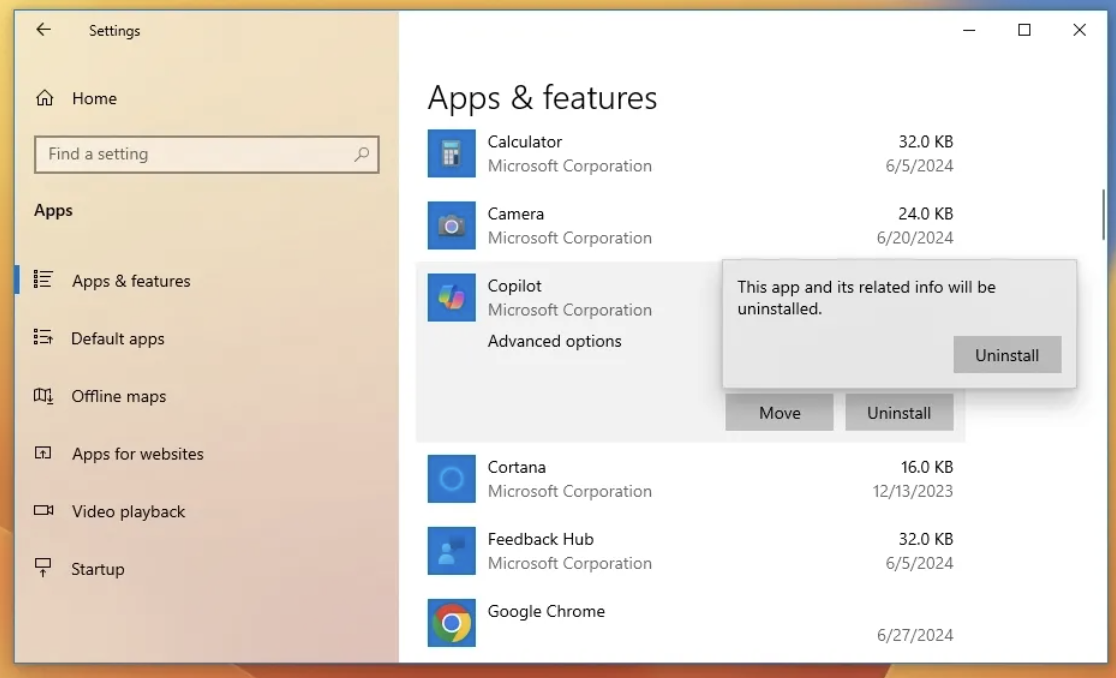Click the vertical scrollbar of apps list
This screenshot has height=678, width=1116.
click(1104, 214)
